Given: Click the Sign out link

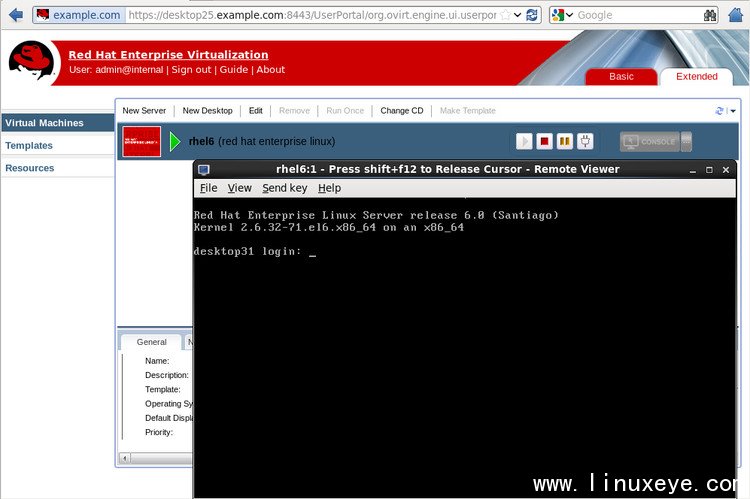Looking at the screenshot, I should [191, 69].
